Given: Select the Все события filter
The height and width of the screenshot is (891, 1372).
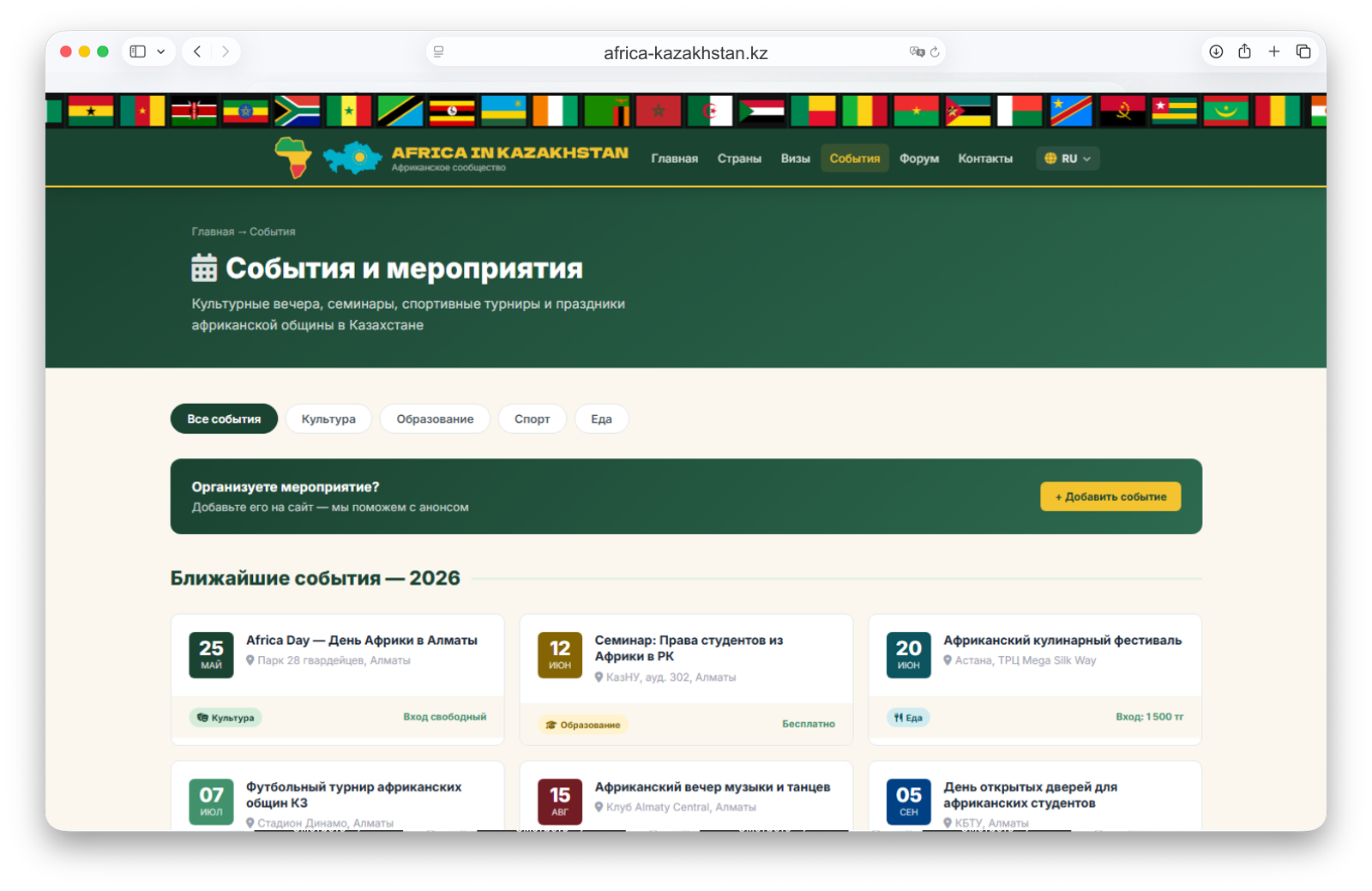Looking at the screenshot, I should (224, 418).
